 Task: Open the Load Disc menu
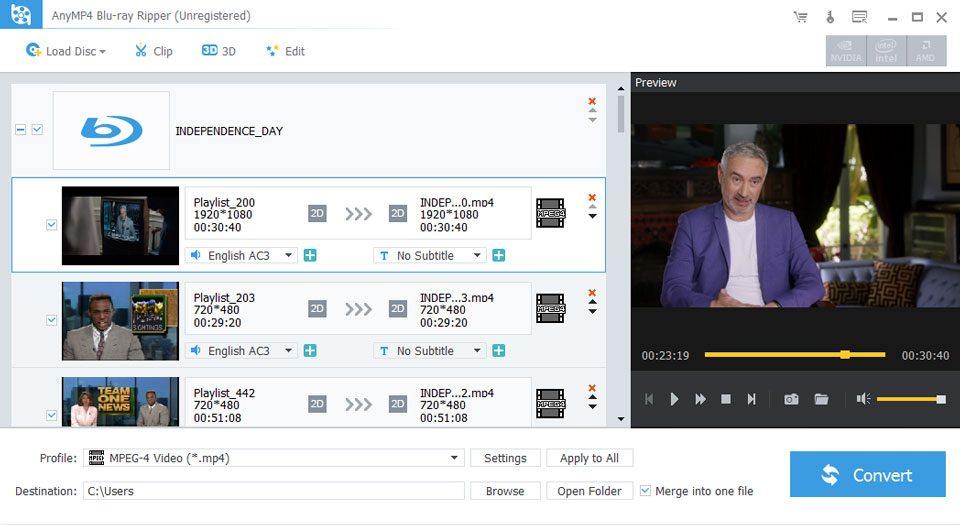[x=65, y=51]
